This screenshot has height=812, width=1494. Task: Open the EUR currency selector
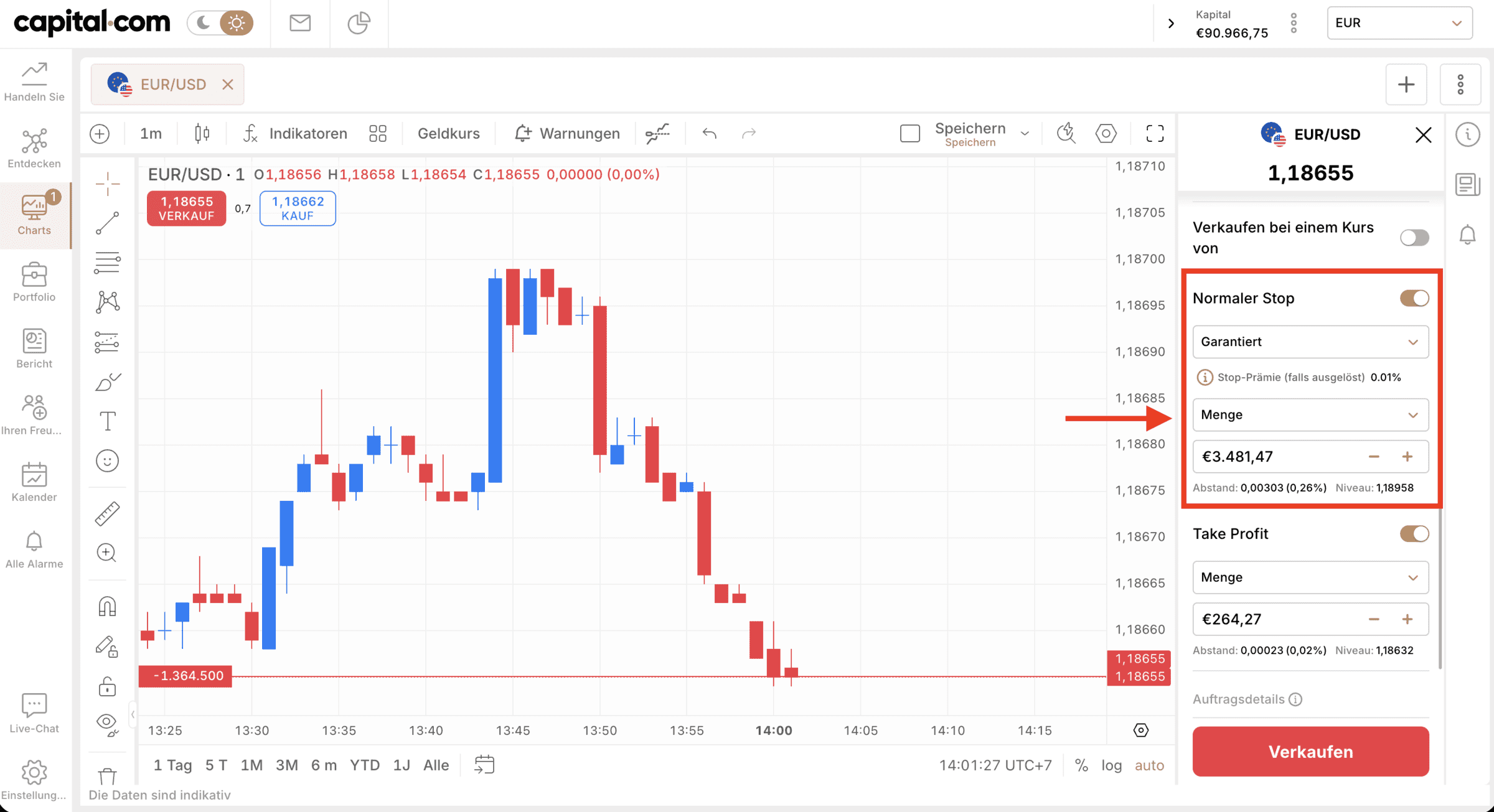tap(1399, 22)
